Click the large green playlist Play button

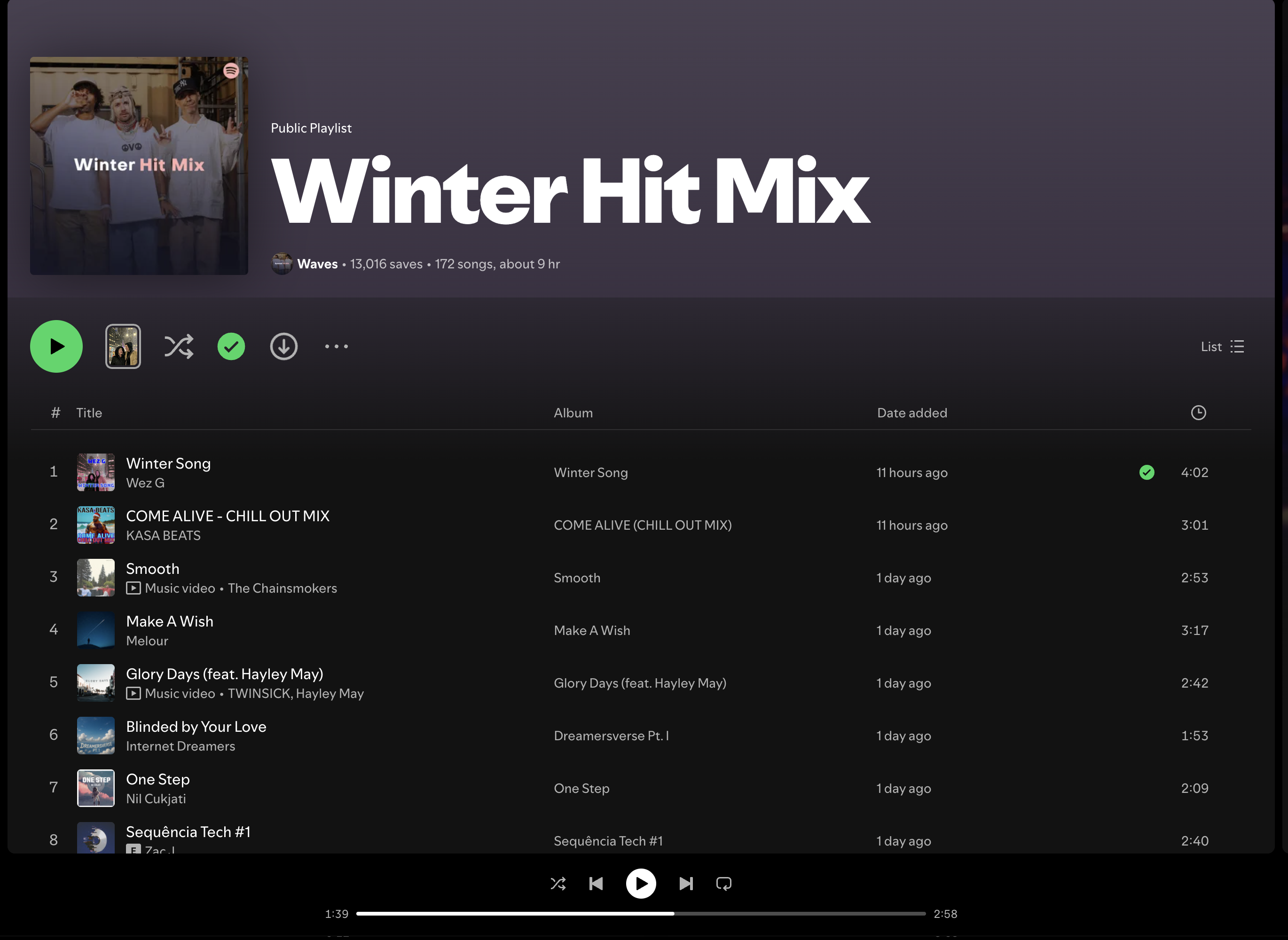point(56,346)
